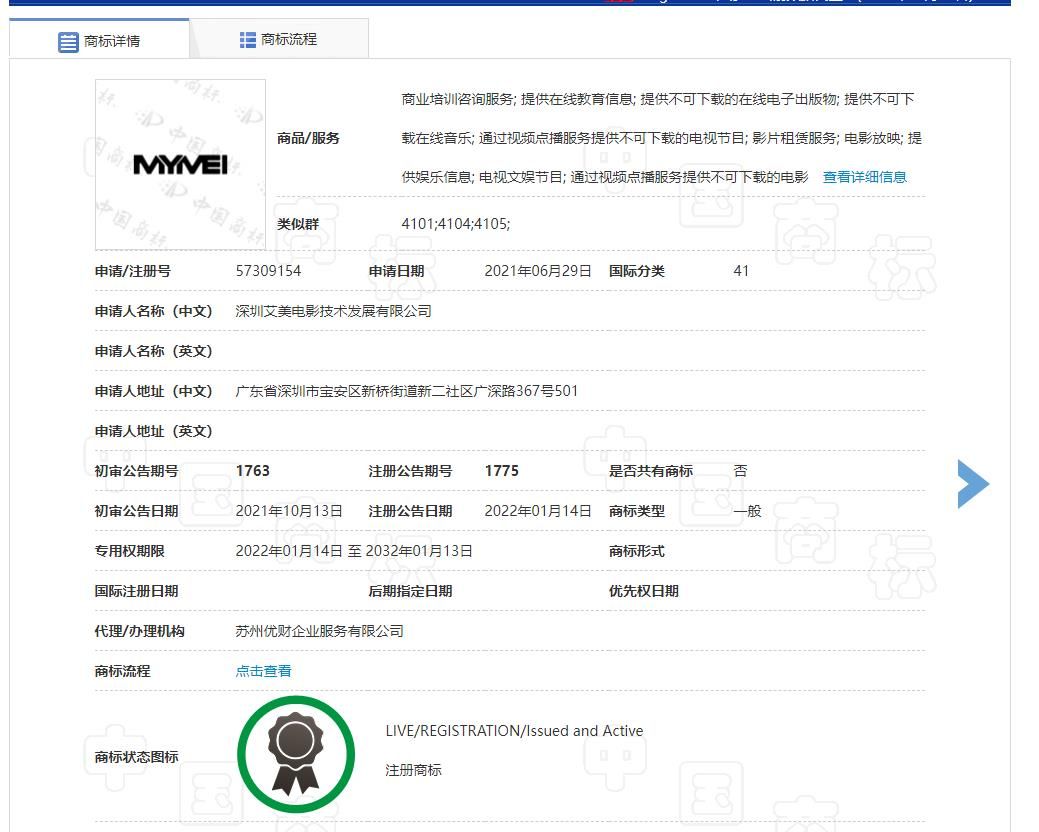Viewport: 1039px width, 832px height.
Task: Select the MYMEI trademark logo image
Action: pos(178,163)
